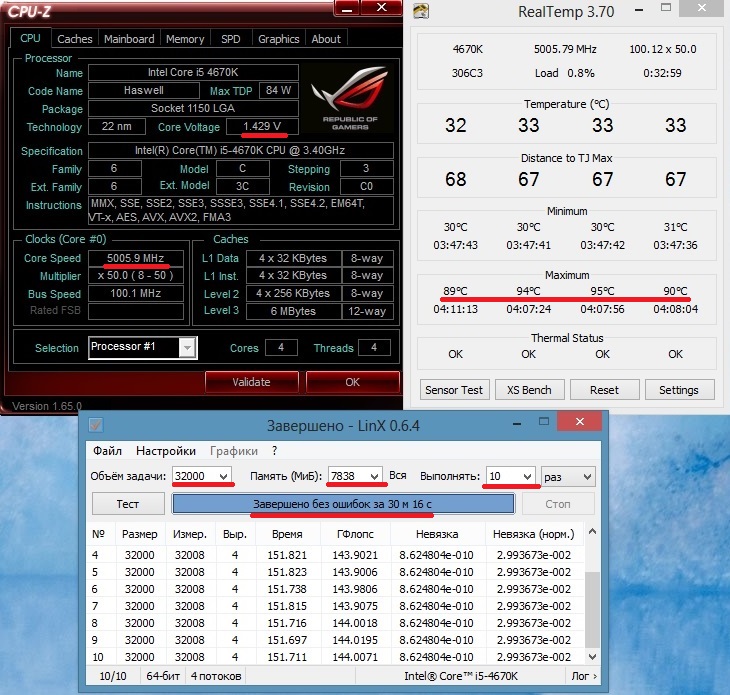Click the maximum temperature 95°C in RealTemp
The width and height of the screenshot is (730, 695).
[x=602, y=291]
